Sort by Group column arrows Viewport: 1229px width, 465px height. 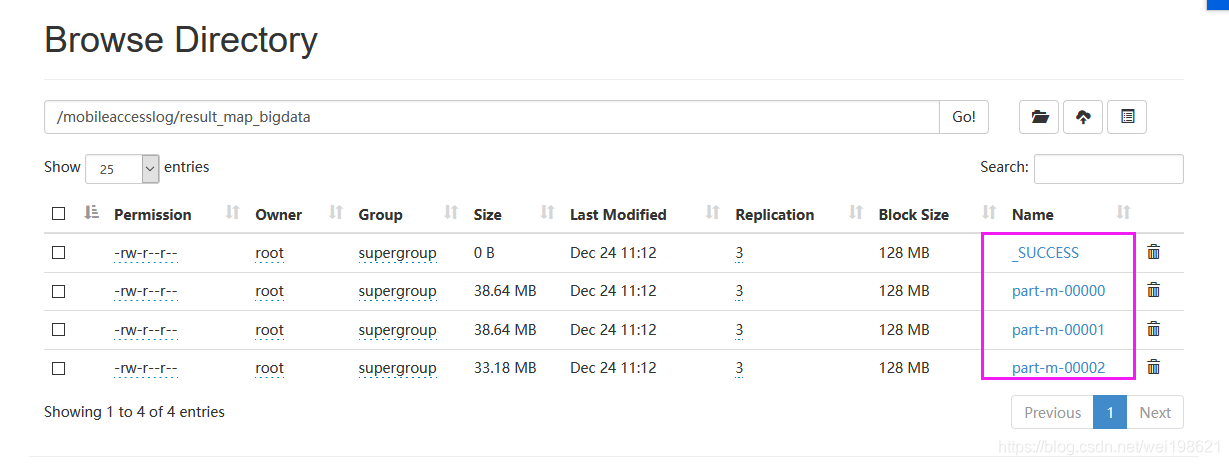(x=451, y=213)
